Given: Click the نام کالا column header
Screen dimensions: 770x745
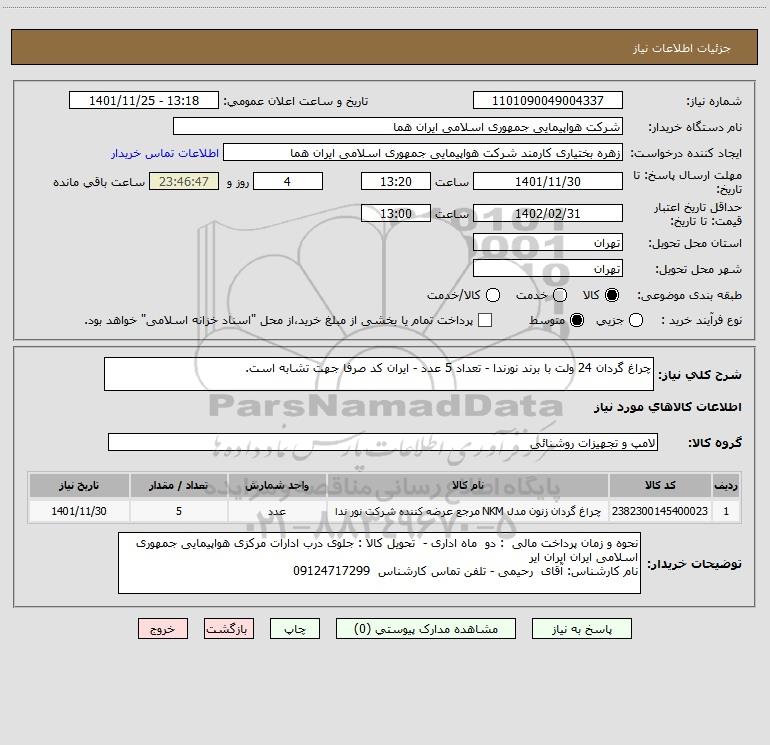Looking at the screenshot, I should (x=468, y=485).
